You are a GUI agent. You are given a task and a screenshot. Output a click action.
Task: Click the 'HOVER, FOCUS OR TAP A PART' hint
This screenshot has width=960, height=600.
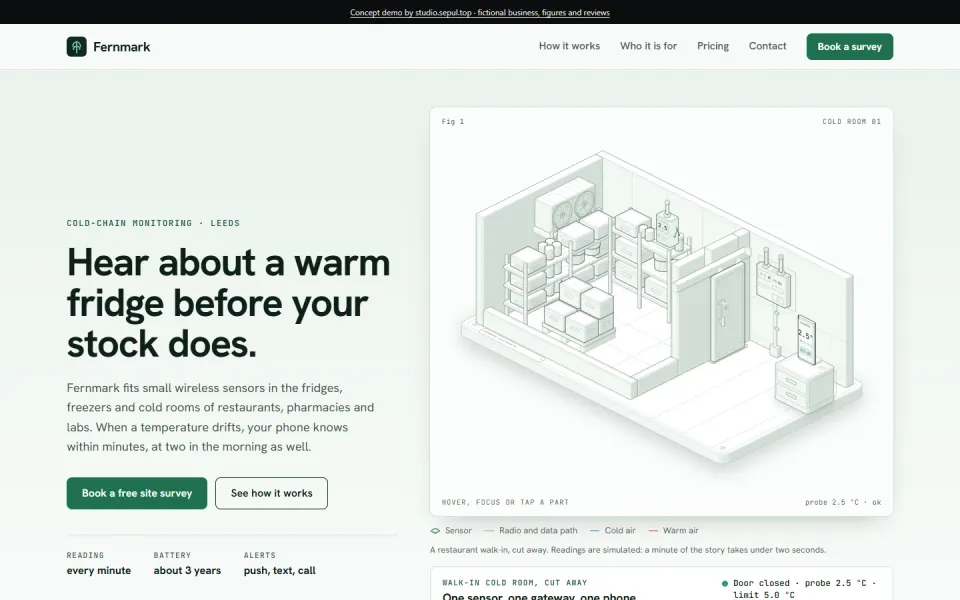point(505,502)
